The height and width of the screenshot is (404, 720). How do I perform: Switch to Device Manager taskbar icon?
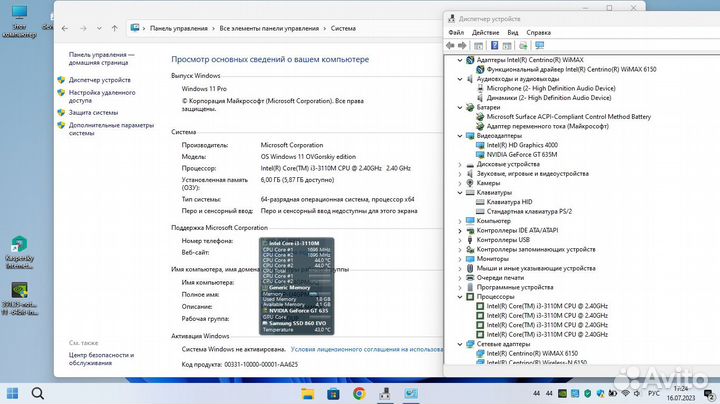pyautogui.click(x=385, y=393)
